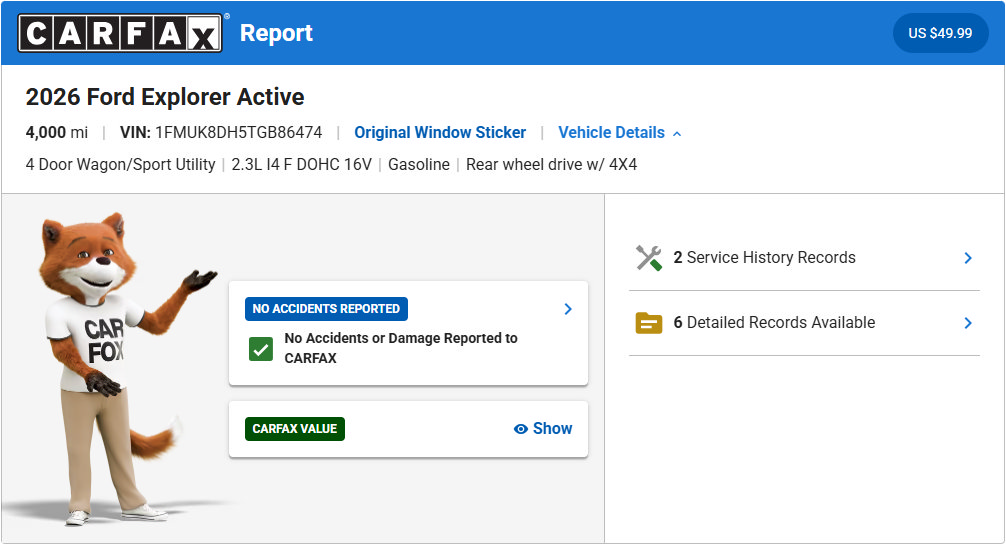Viewport: 1006px width, 544px height.
Task: Click '4 Door Wagon/Sport Utility' text
Action: [121, 164]
